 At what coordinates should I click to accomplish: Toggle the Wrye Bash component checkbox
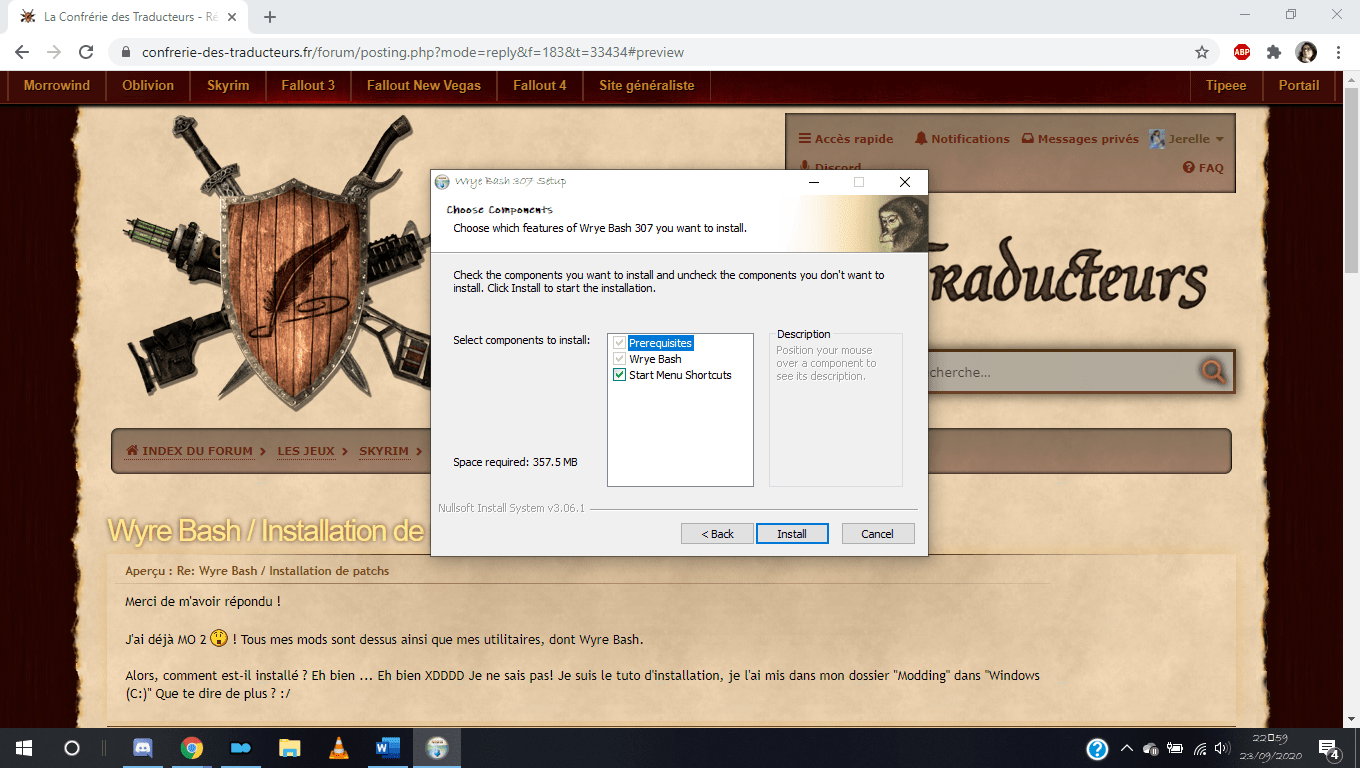coord(620,359)
